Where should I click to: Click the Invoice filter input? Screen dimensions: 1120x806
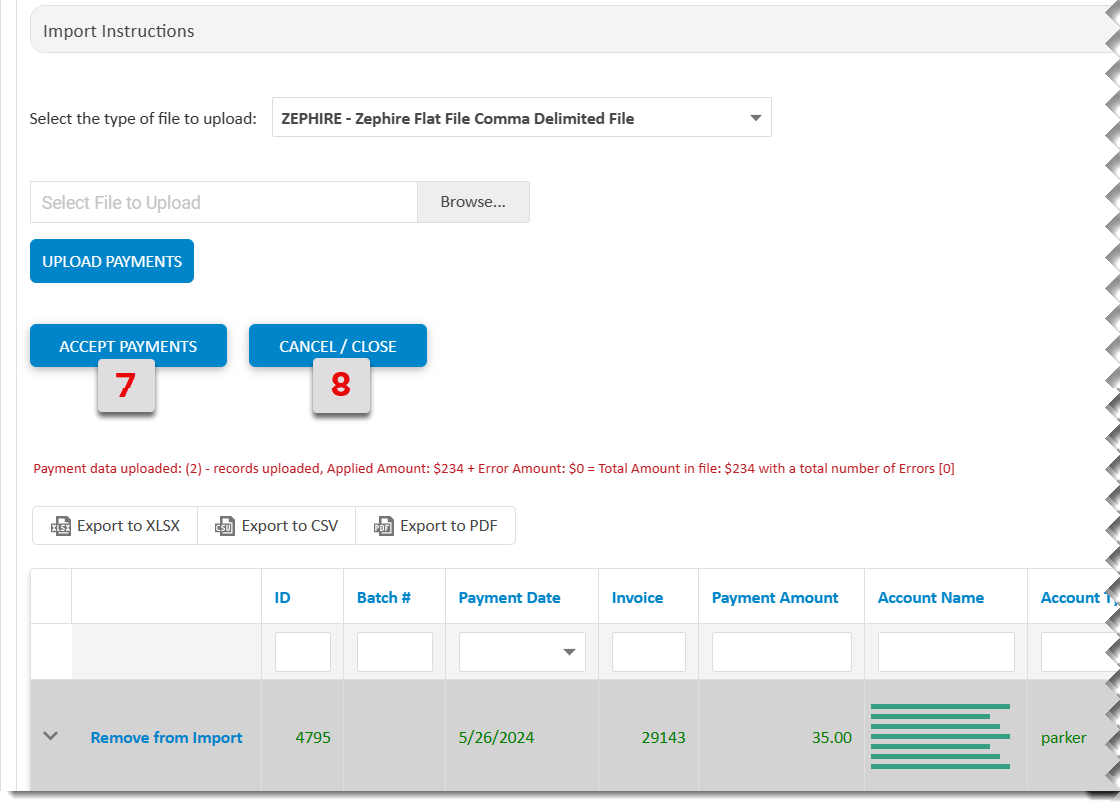[x=648, y=652]
